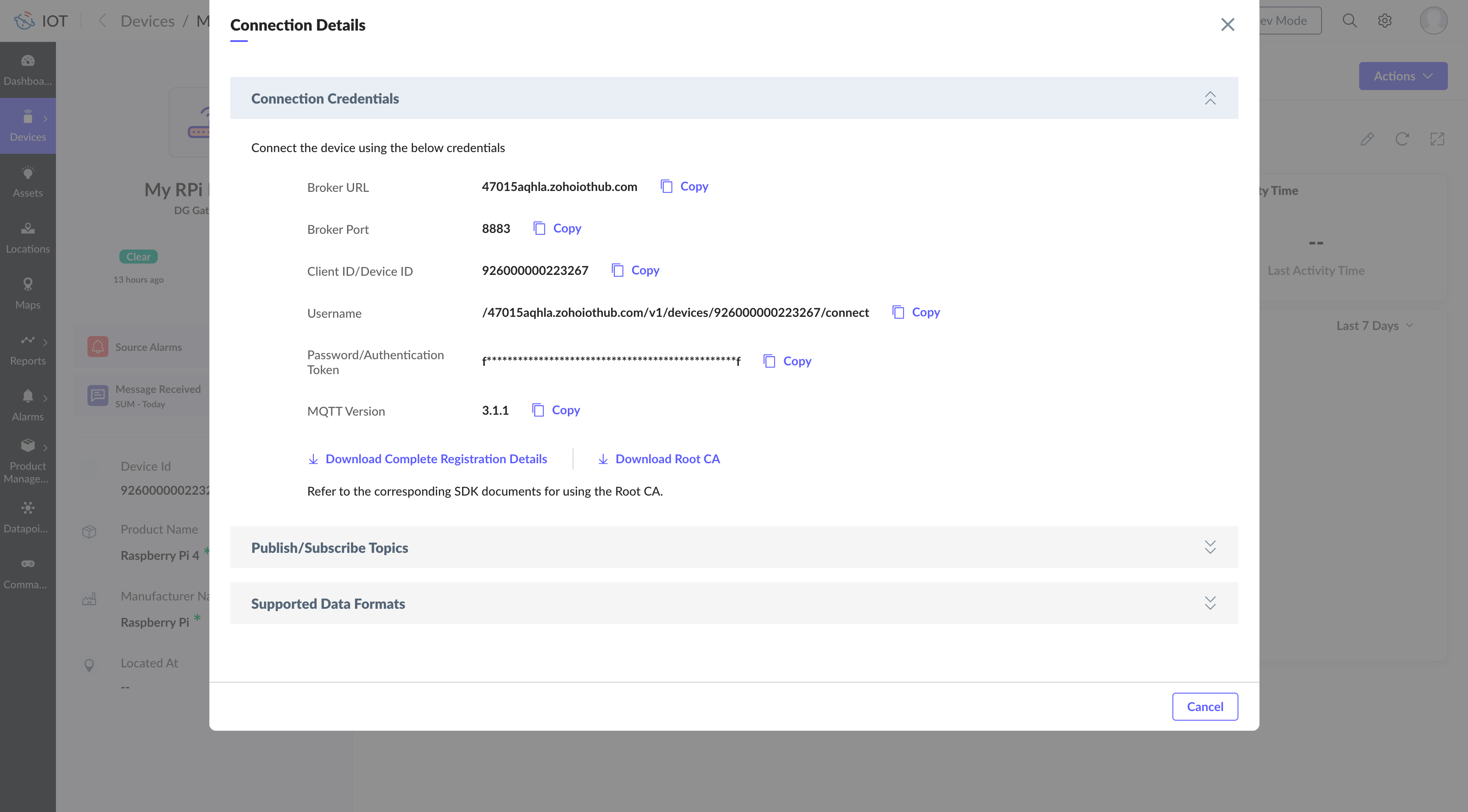Open the Actions dropdown button

pos(1402,76)
